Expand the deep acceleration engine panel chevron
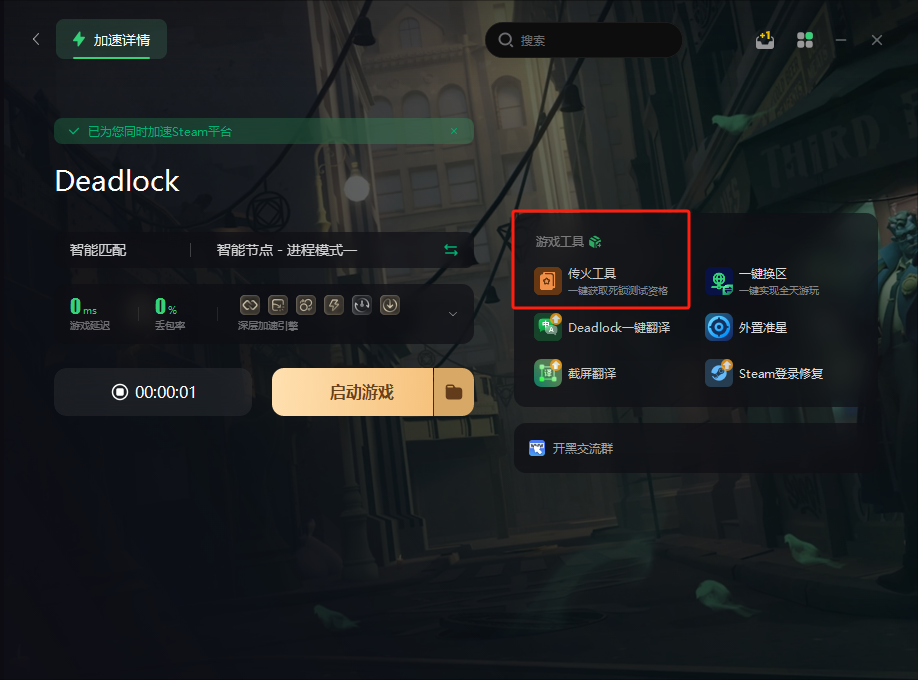This screenshot has height=680, width=918. point(453,314)
